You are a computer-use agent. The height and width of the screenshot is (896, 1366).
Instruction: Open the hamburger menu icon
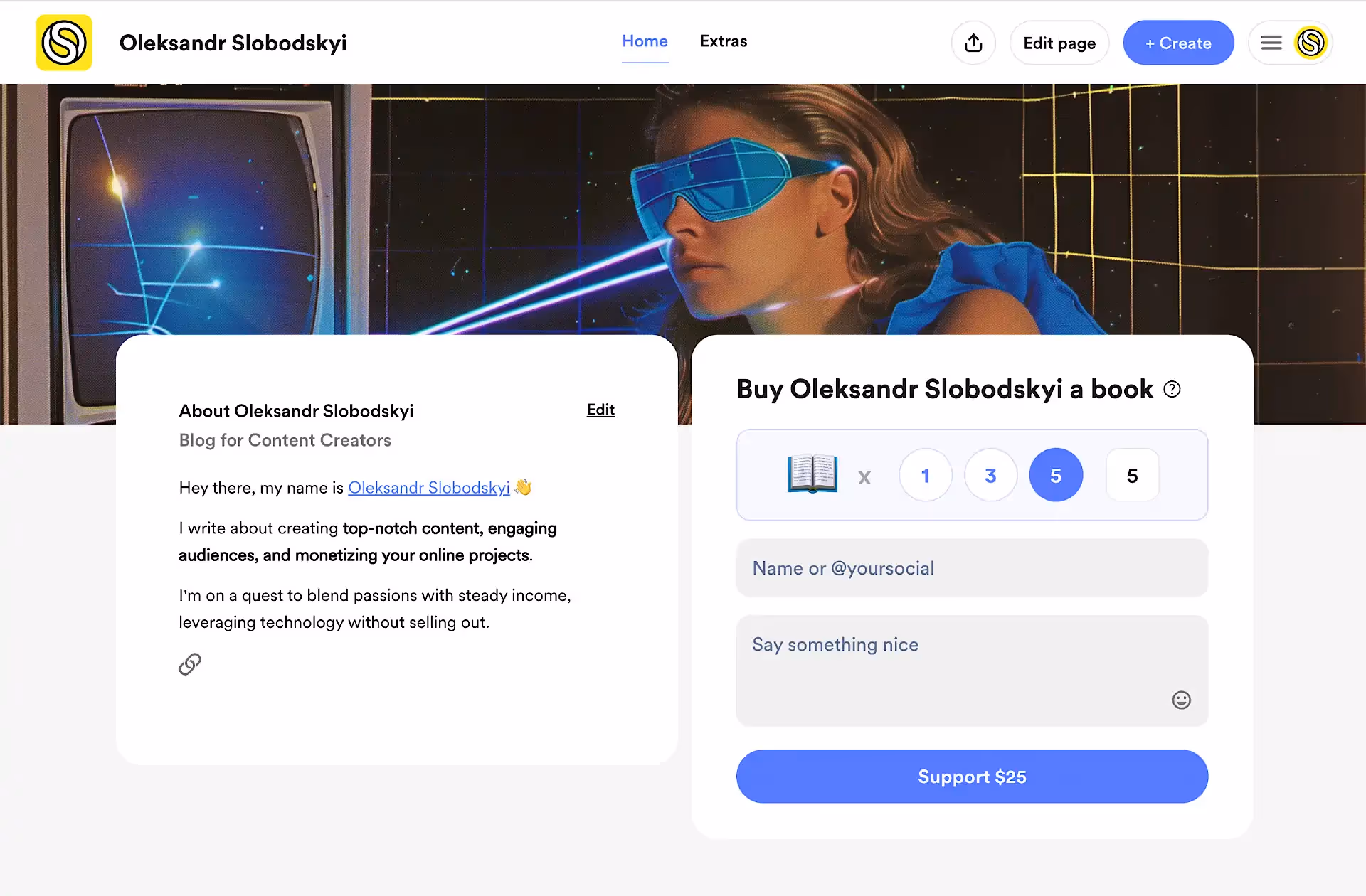(1271, 43)
